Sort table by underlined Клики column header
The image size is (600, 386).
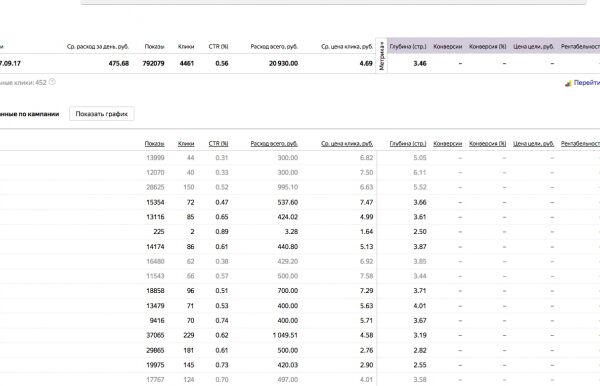(186, 143)
